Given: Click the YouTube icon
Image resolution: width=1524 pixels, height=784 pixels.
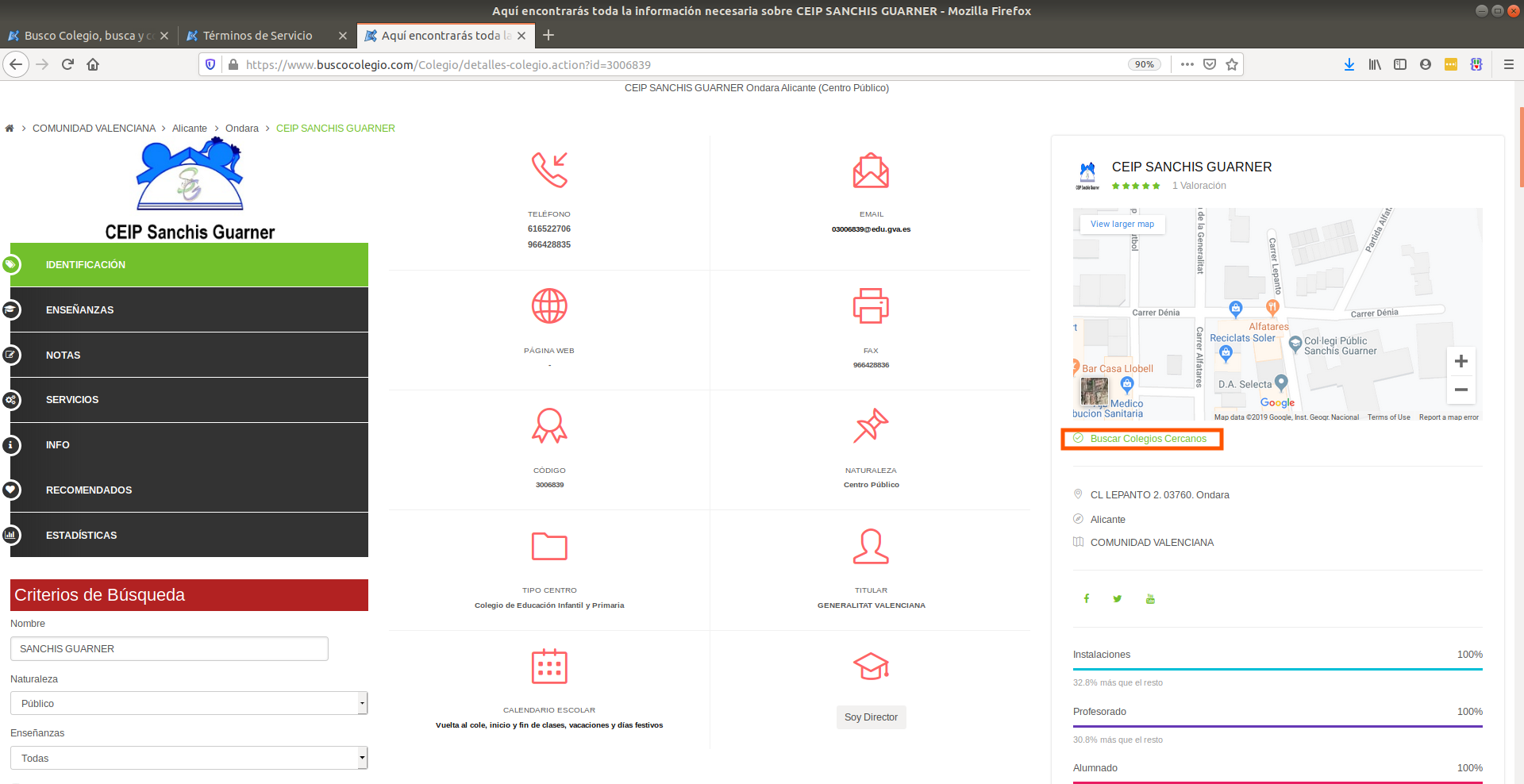Looking at the screenshot, I should 1150,598.
